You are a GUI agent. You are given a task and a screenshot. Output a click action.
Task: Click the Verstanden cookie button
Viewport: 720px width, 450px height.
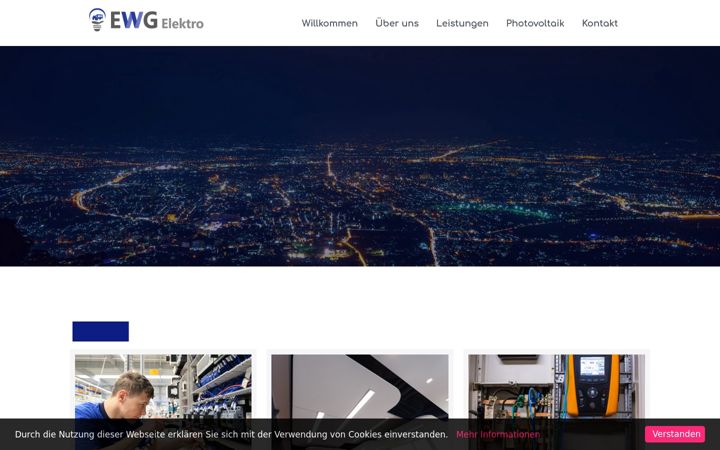pyautogui.click(x=676, y=434)
